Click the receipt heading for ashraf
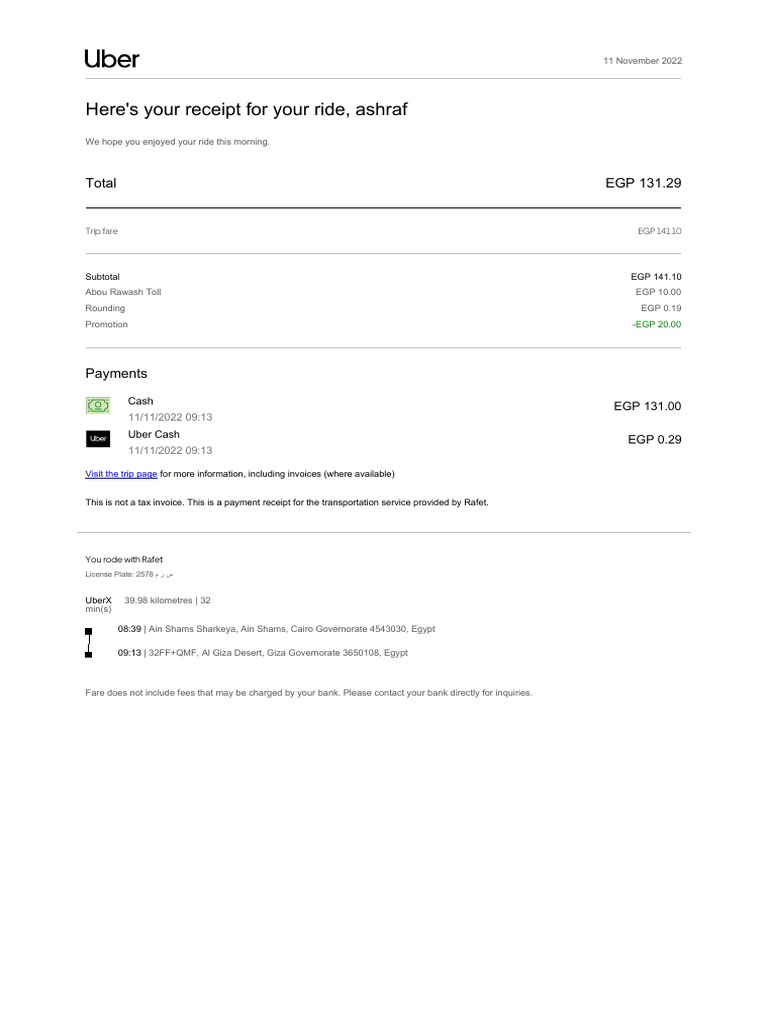This screenshot has width=768, height=1024. [x=246, y=109]
